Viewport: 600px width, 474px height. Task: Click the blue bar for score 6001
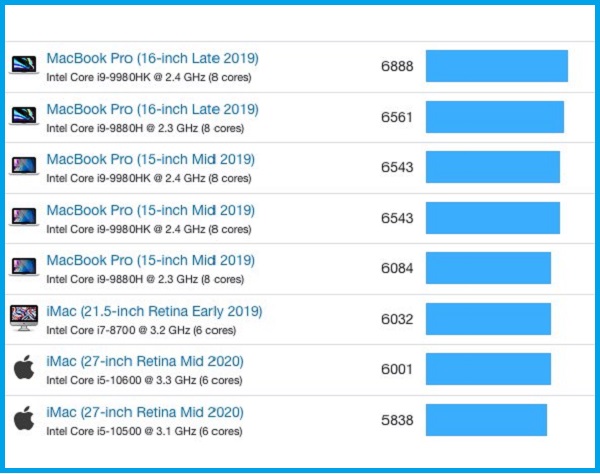(488, 368)
